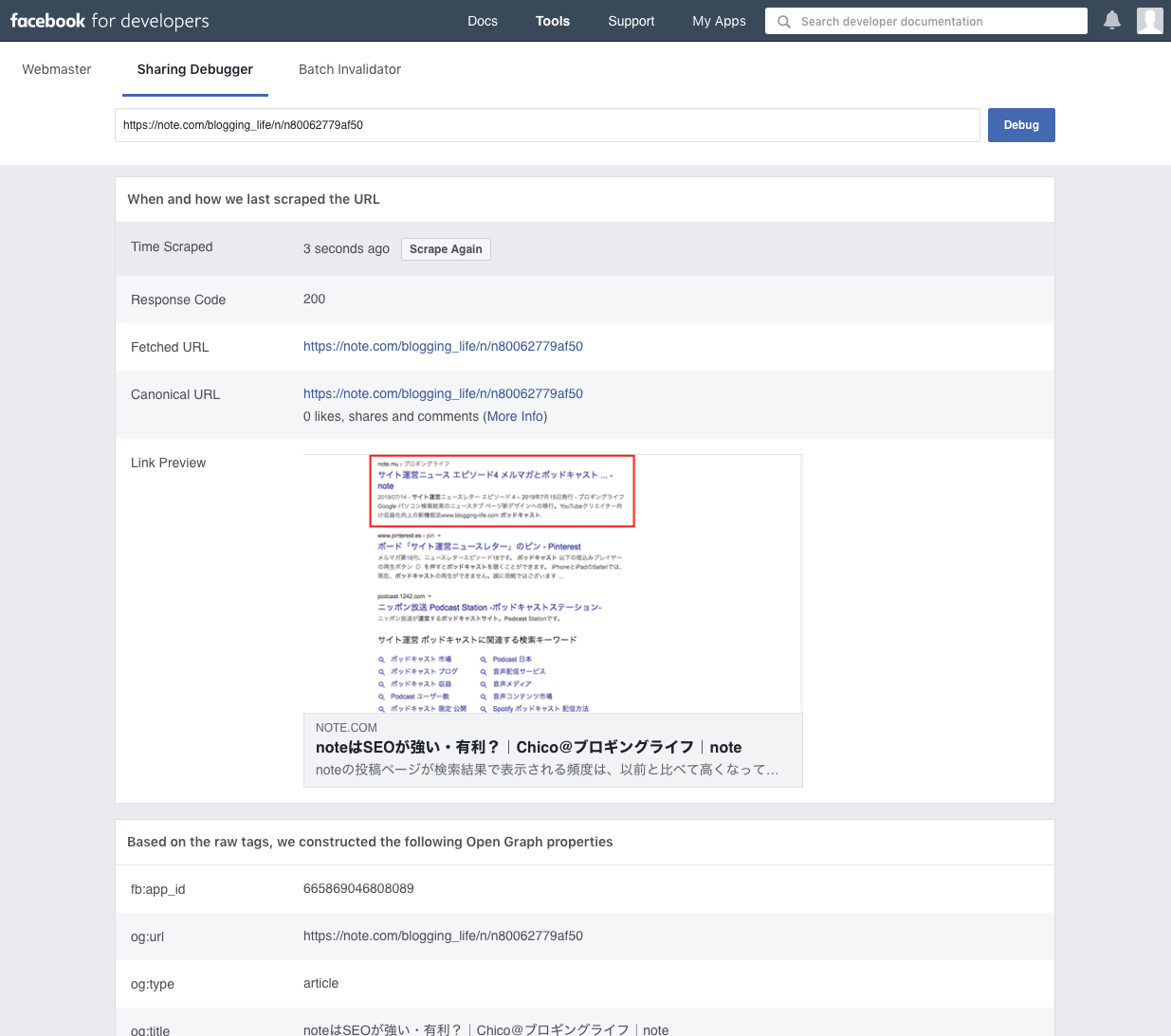Open the My Apps menu
The image size is (1171, 1036).
click(x=719, y=21)
